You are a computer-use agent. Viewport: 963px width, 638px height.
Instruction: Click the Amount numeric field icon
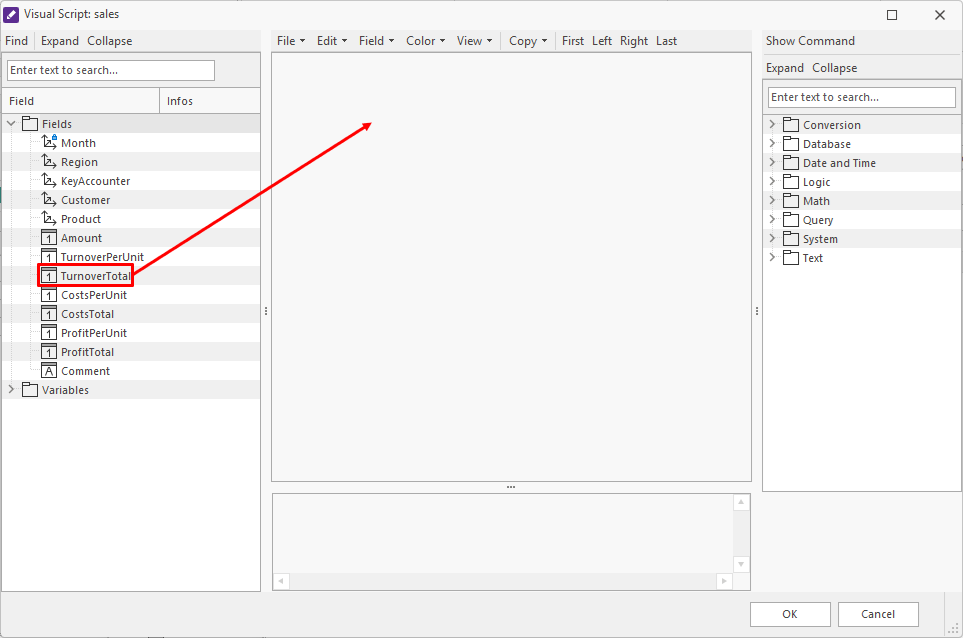point(49,238)
